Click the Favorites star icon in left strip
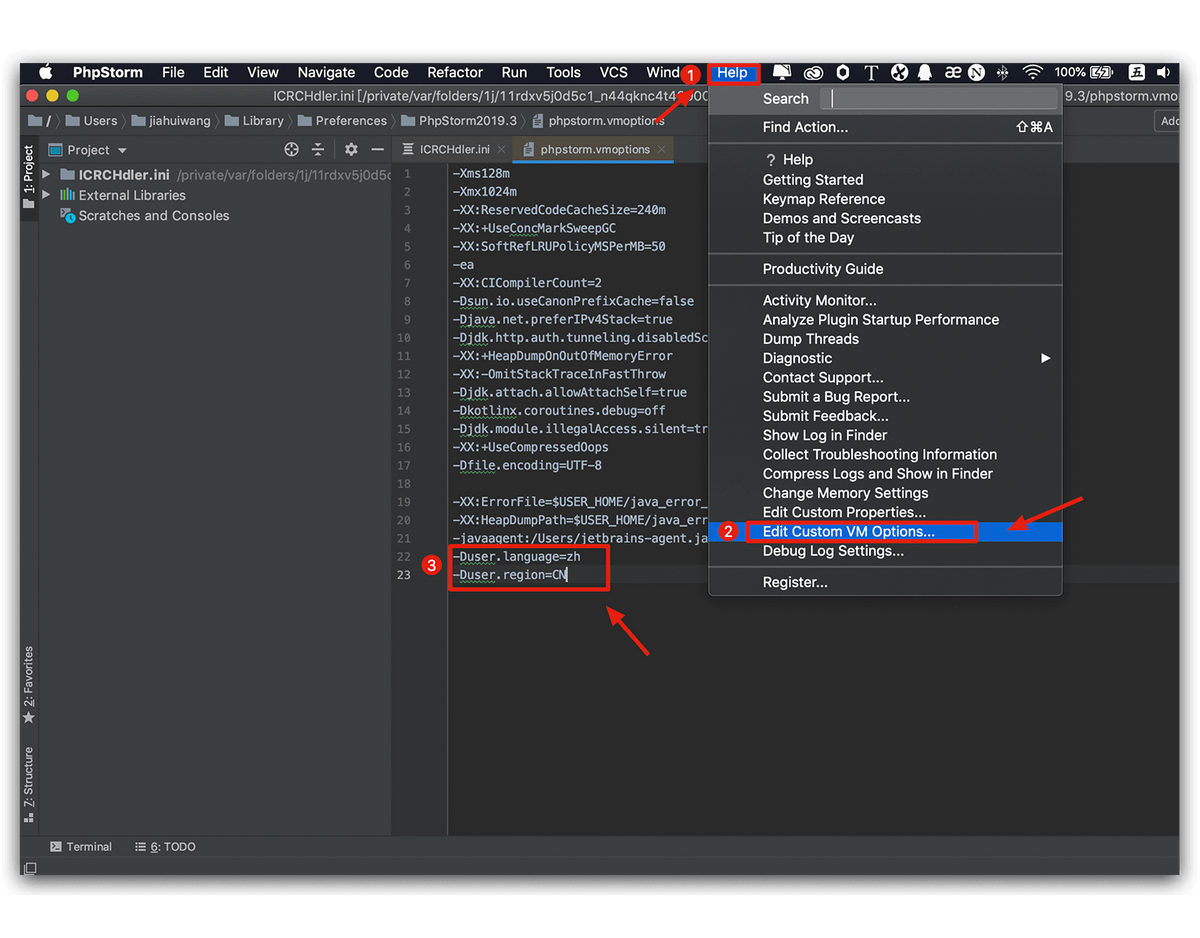This screenshot has width=1200, height=938. tap(28, 718)
